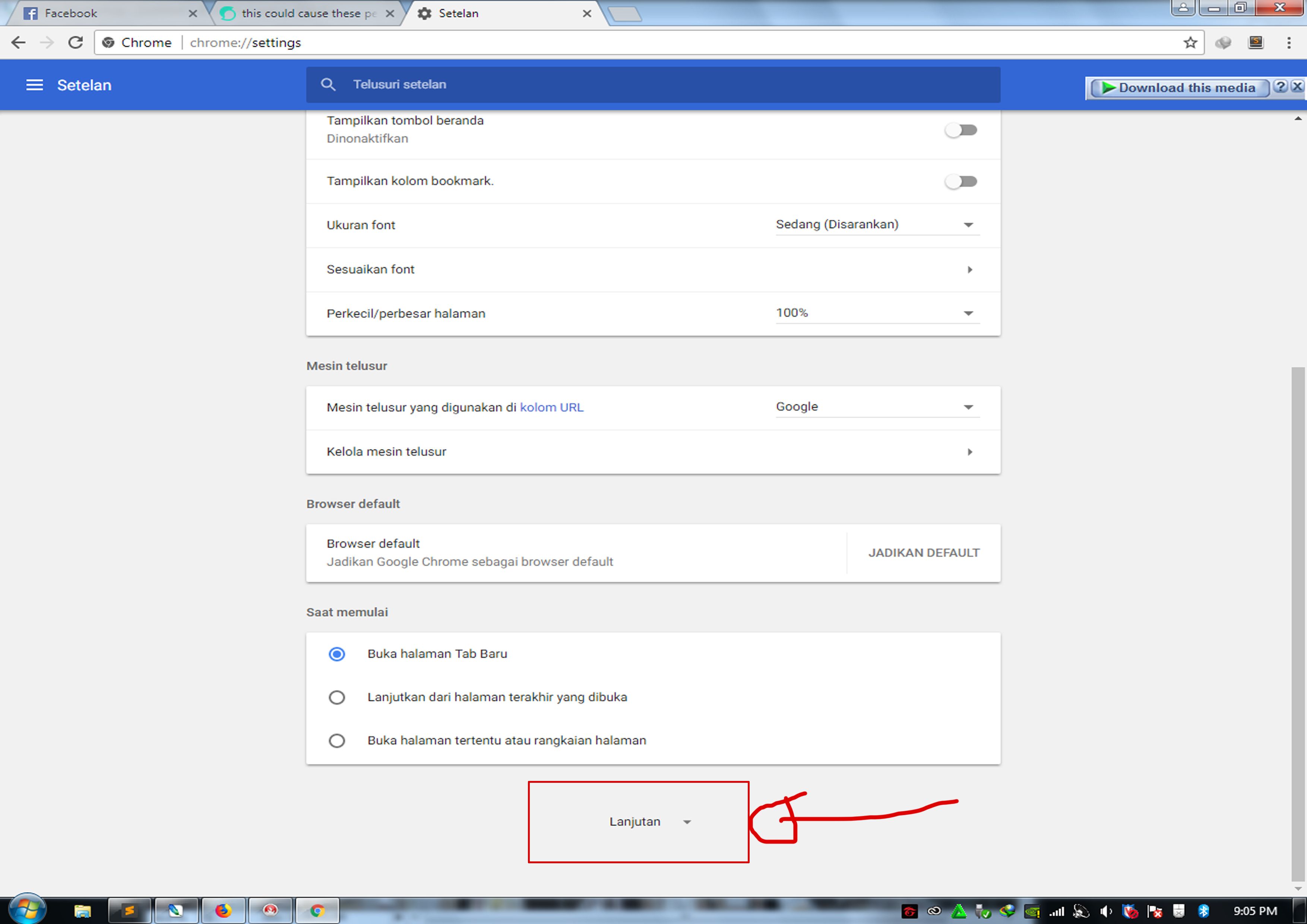Open Firefox from the taskbar

coord(222,910)
